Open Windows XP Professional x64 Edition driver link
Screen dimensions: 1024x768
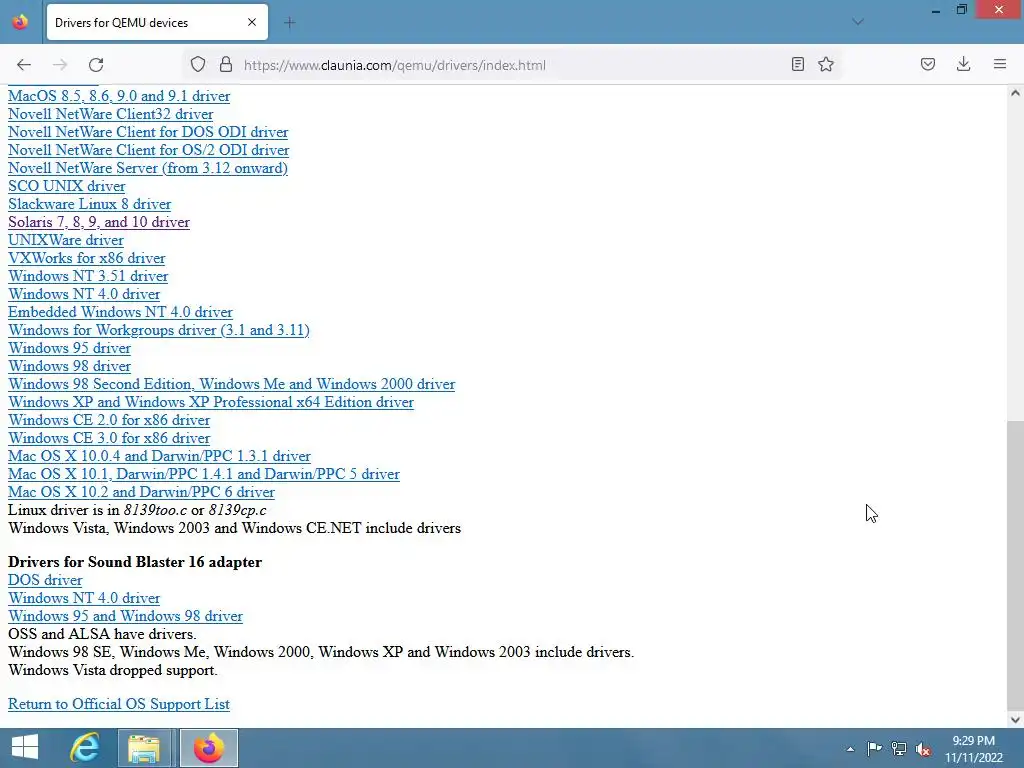[x=211, y=402]
